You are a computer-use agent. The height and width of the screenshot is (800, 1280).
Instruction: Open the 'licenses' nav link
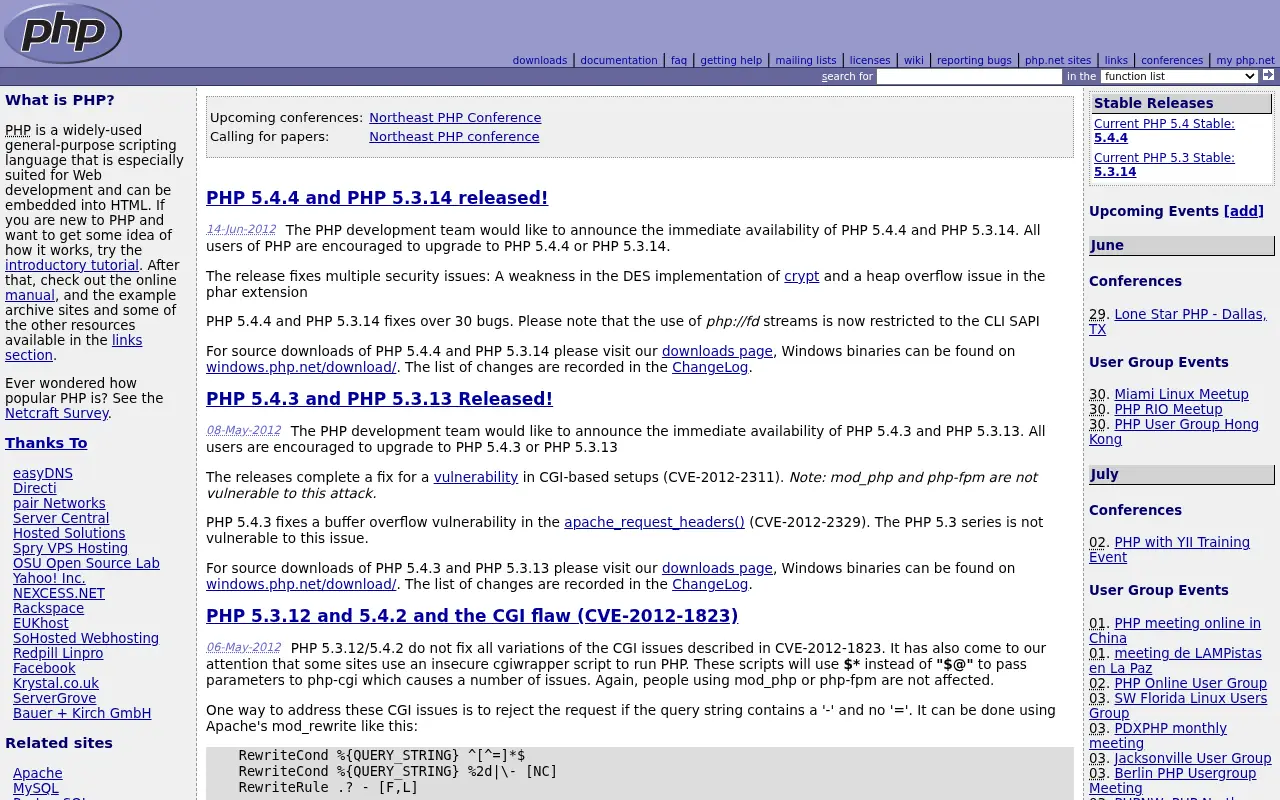click(870, 60)
